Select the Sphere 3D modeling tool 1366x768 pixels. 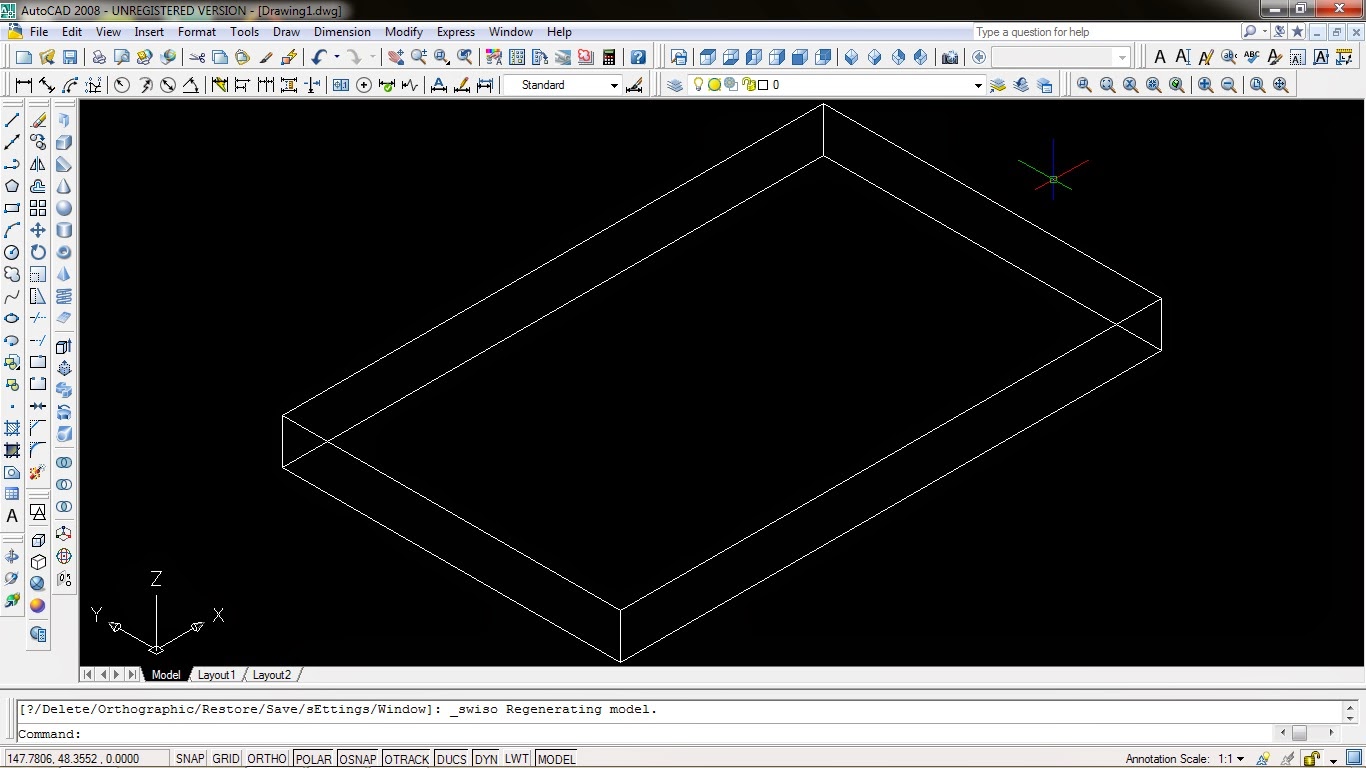click(x=64, y=208)
